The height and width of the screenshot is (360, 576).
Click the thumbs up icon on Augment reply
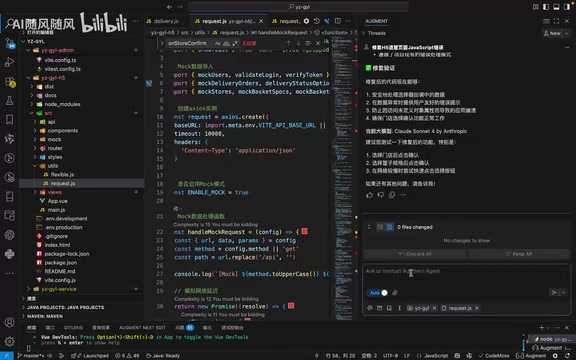coord(370,195)
